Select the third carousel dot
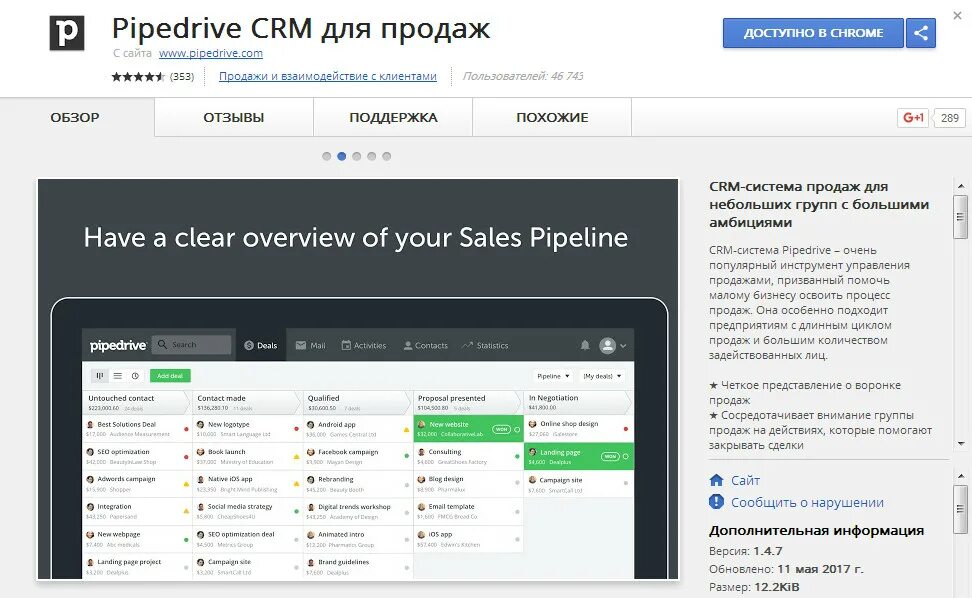The height and width of the screenshot is (598, 972). tap(356, 156)
